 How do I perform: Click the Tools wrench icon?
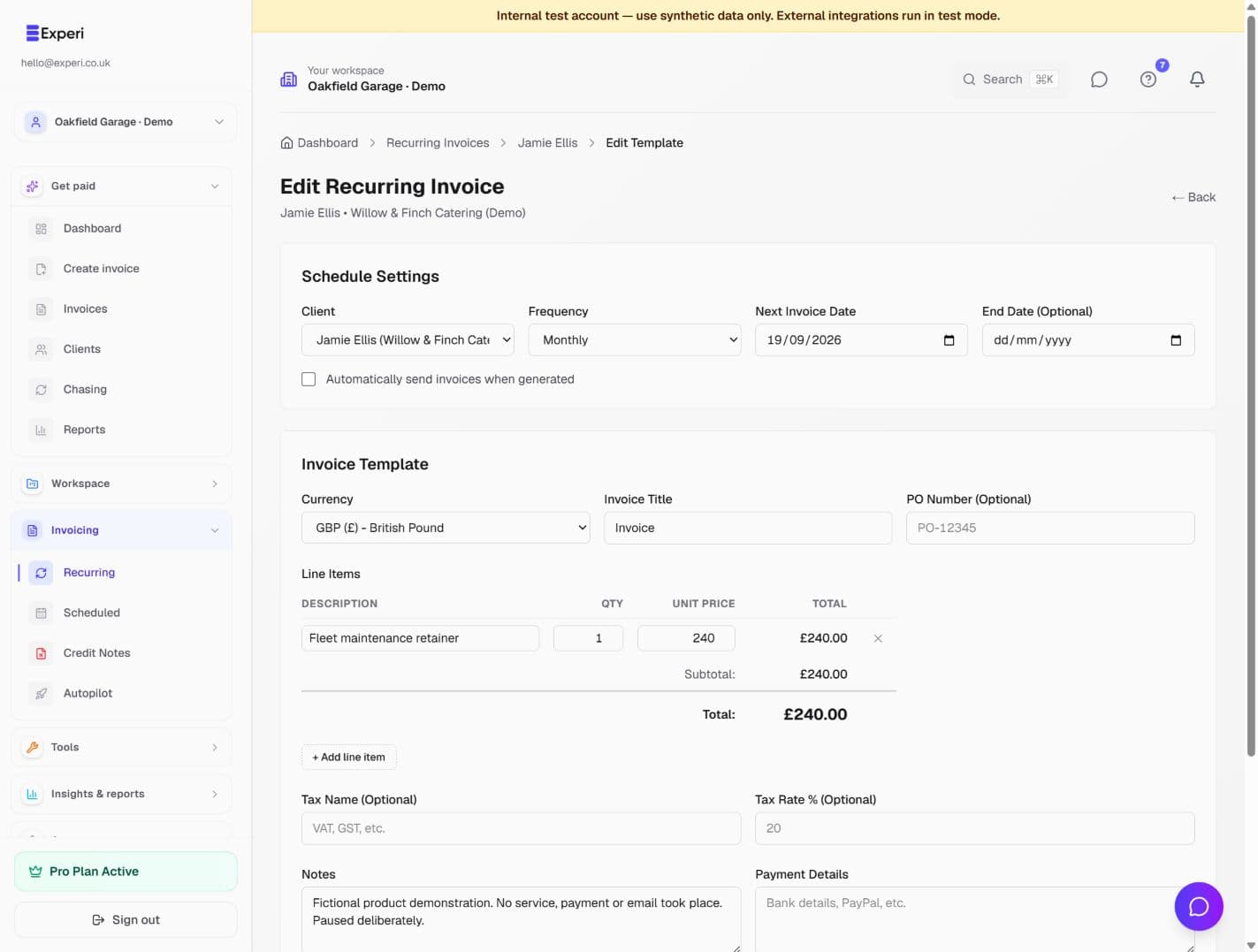[x=33, y=747]
